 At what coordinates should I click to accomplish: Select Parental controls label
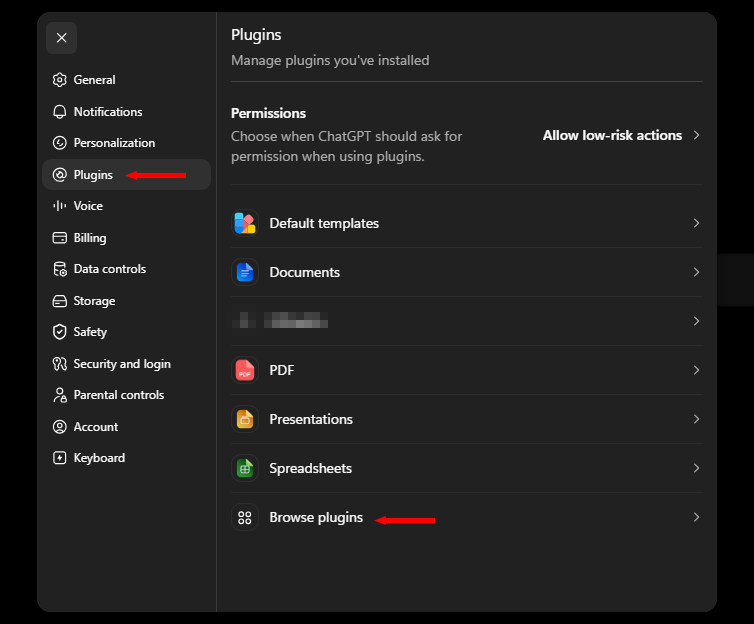[x=119, y=395]
